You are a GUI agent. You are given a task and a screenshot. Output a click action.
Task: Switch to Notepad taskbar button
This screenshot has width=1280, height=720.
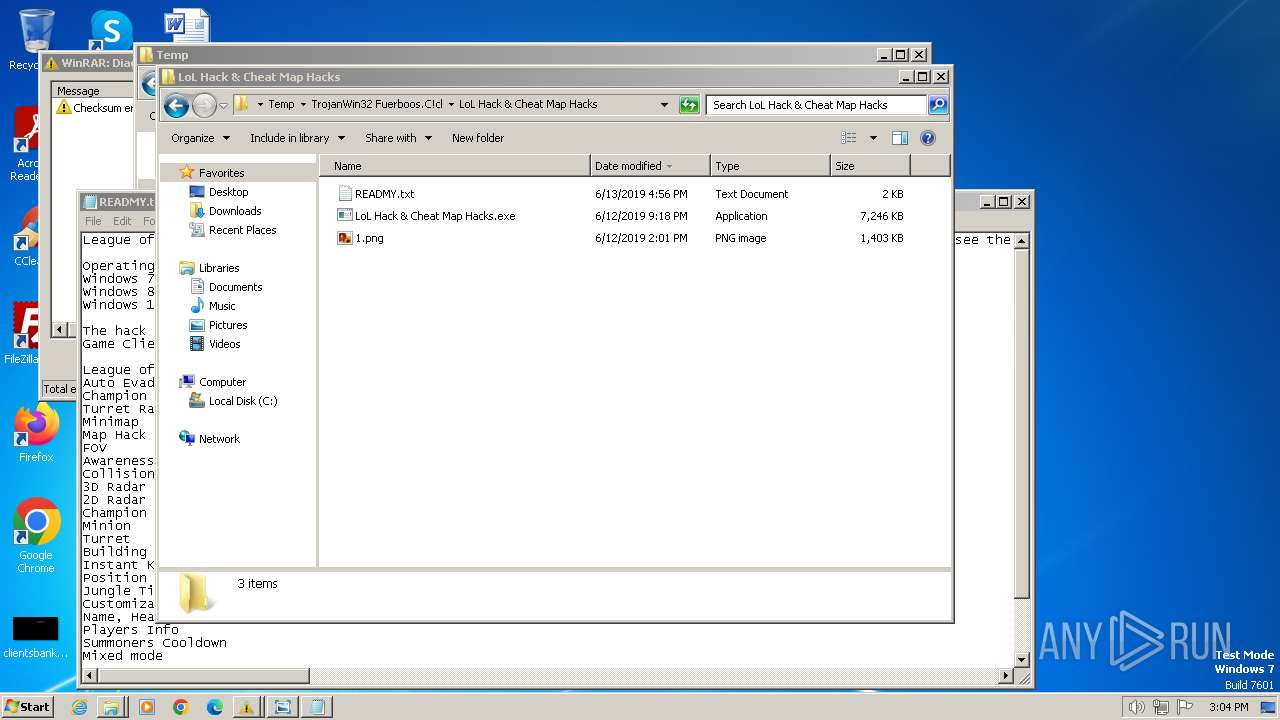click(x=317, y=707)
